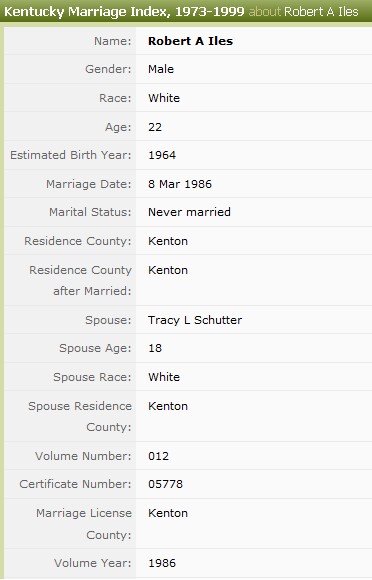The width and height of the screenshot is (372, 580).
Task: Click the Gender value Male
Action: (161, 69)
